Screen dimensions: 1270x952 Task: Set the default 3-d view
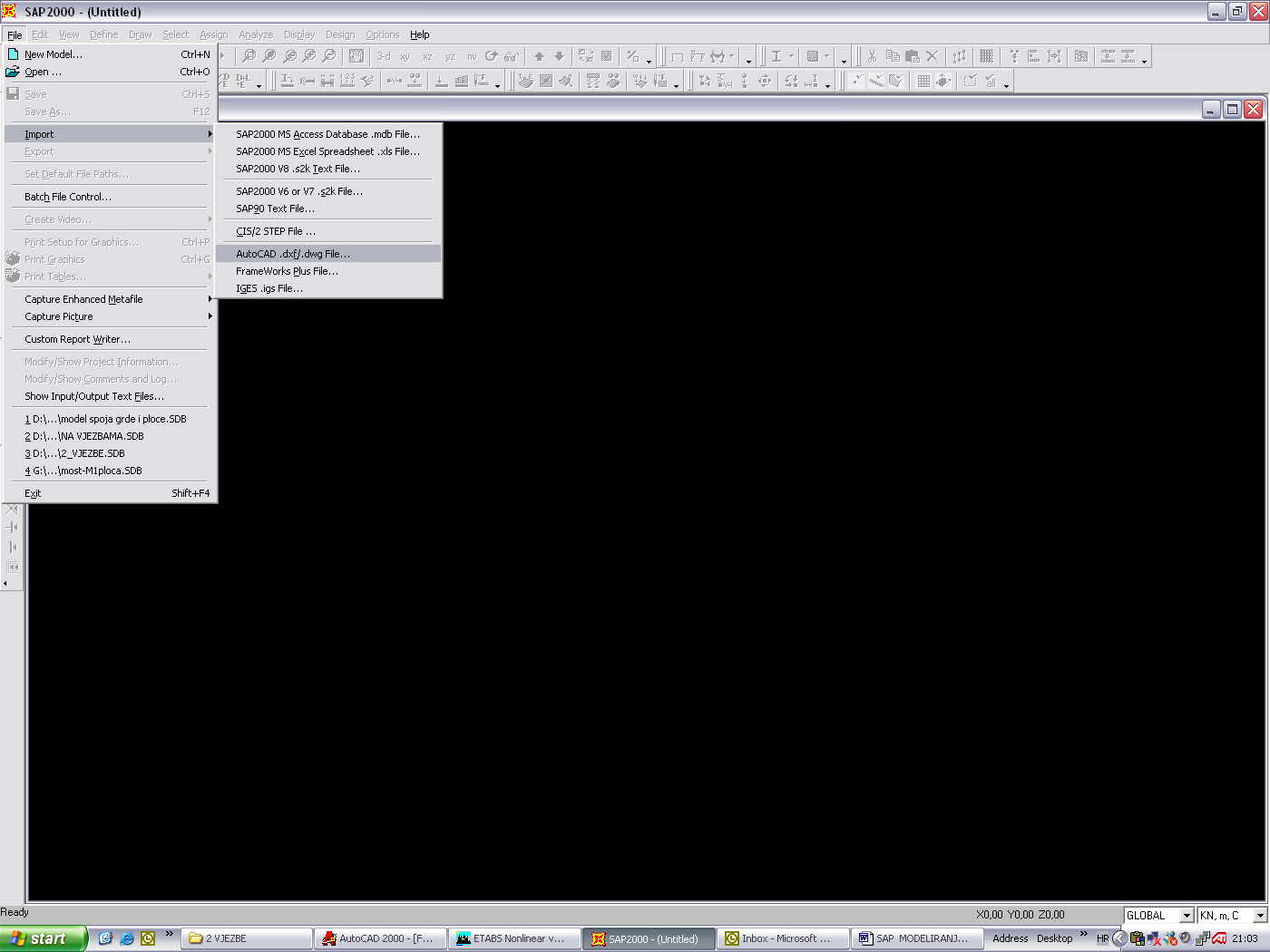384,56
